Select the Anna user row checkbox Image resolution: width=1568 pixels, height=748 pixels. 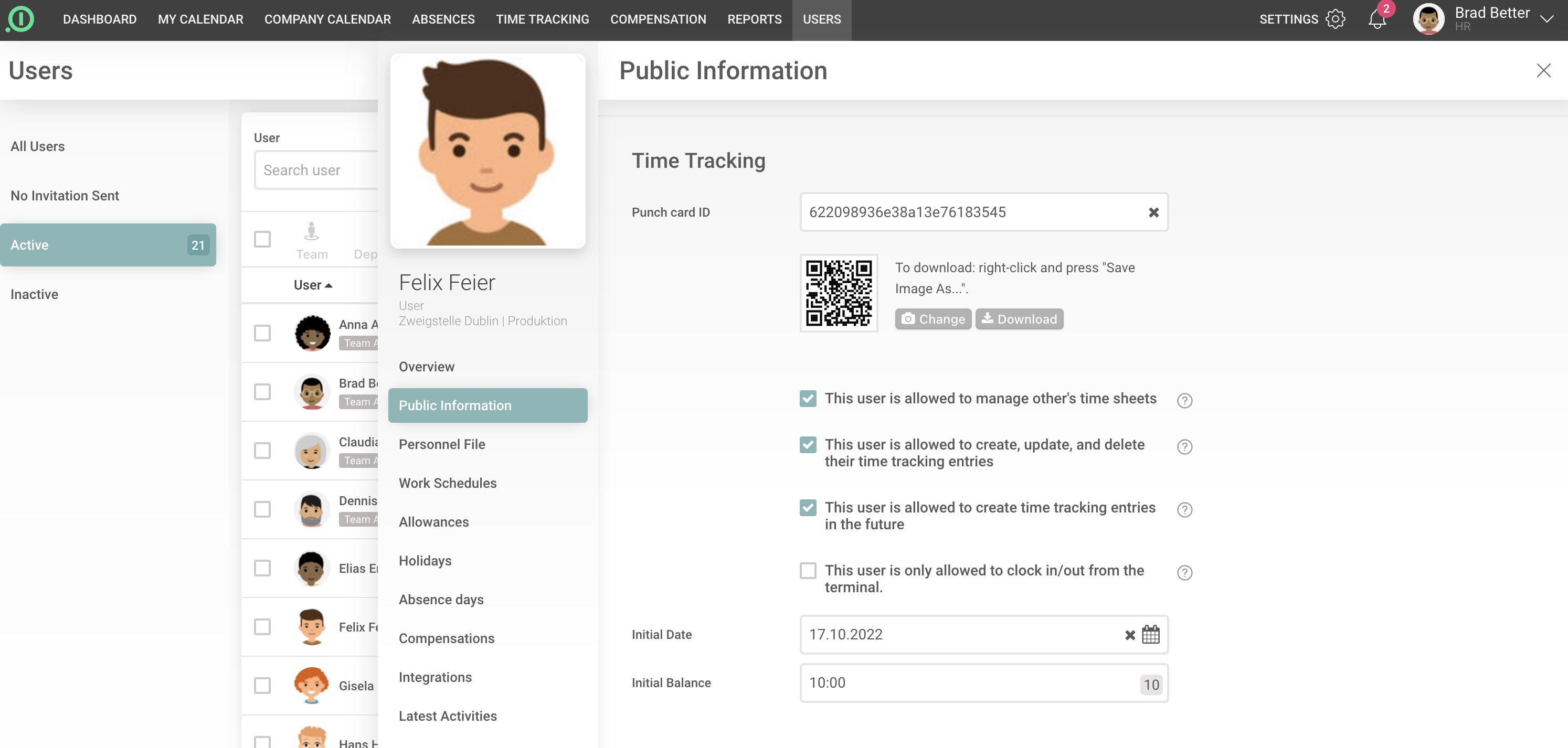[x=262, y=333]
